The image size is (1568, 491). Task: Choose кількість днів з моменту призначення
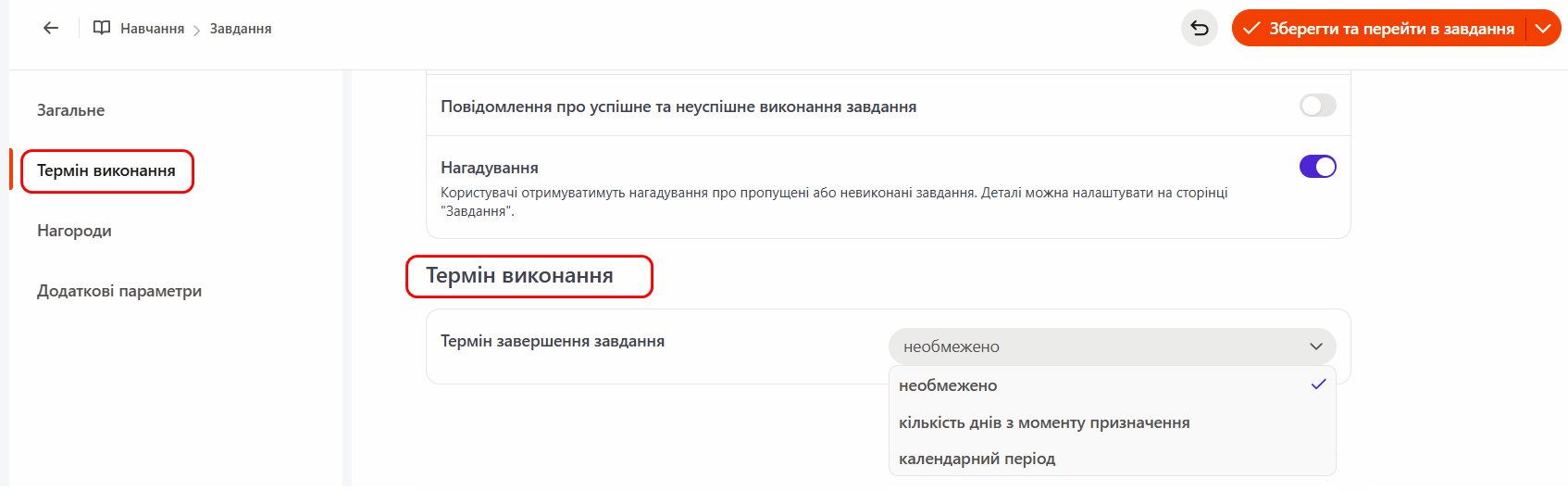click(1044, 422)
